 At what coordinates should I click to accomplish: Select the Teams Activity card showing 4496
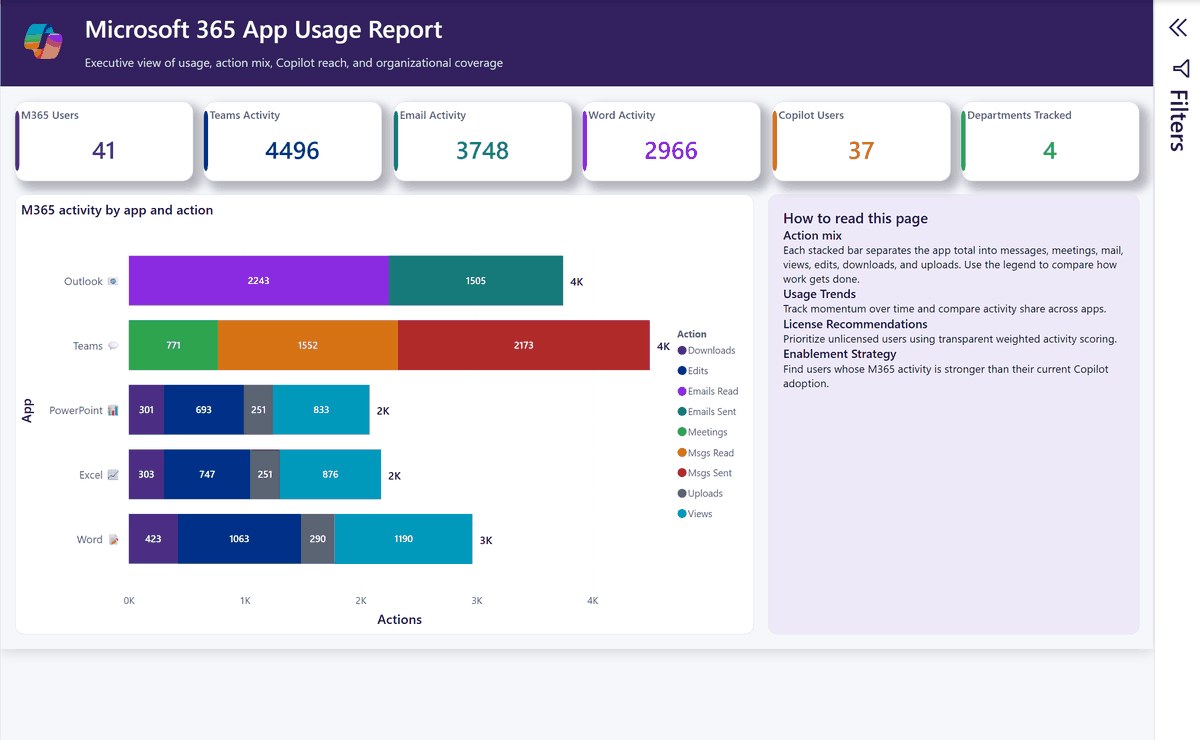tap(293, 141)
